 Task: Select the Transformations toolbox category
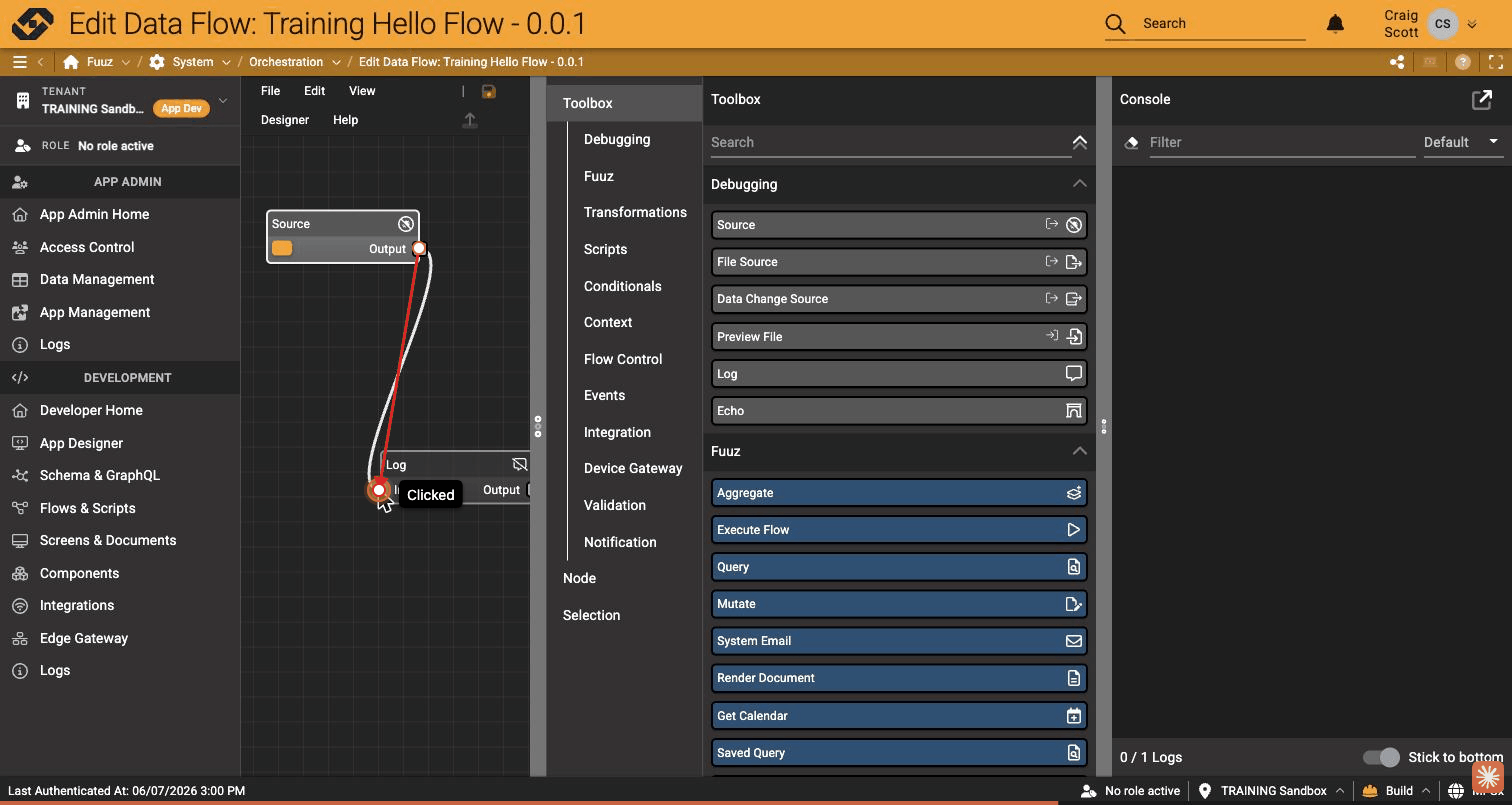(635, 212)
